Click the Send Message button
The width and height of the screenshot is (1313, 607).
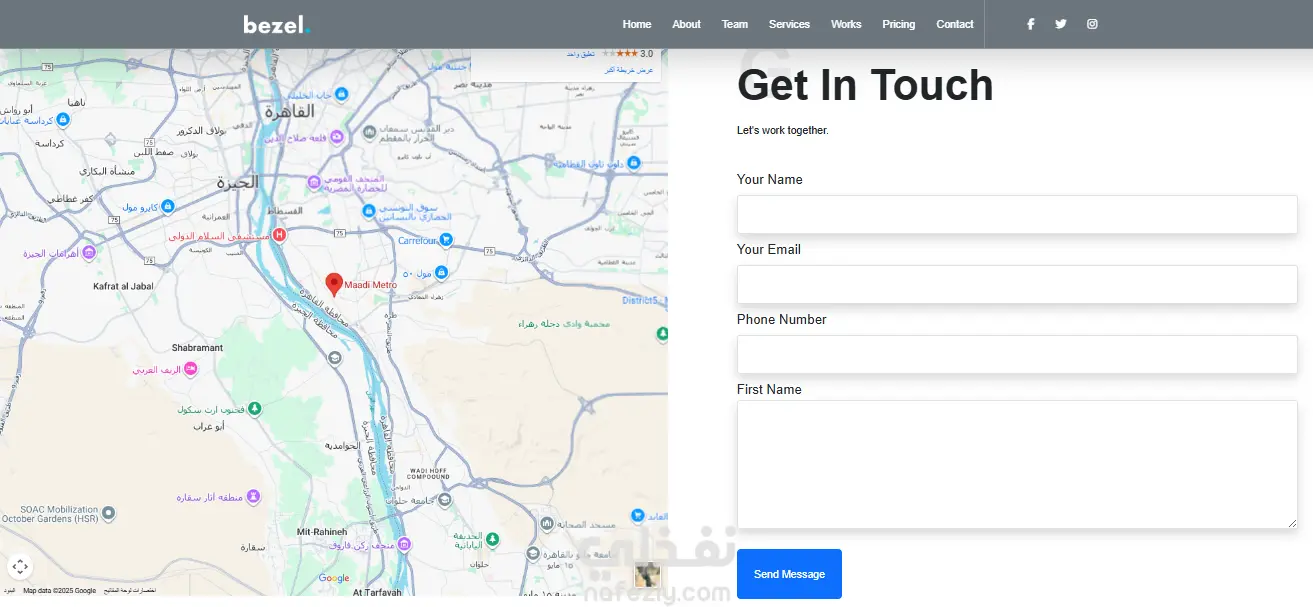[x=789, y=574]
